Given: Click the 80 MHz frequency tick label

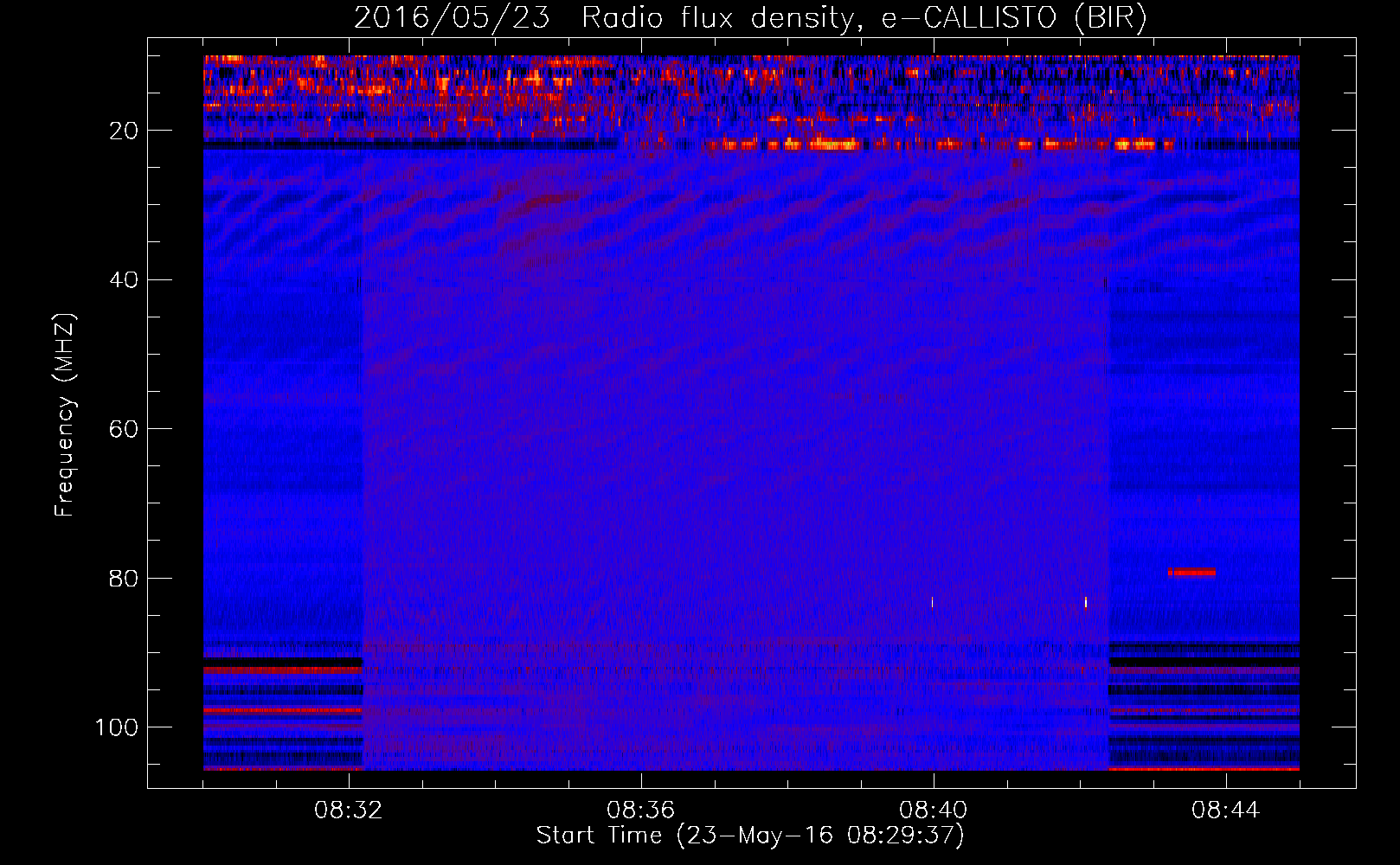Looking at the screenshot, I should coord(124,579).
